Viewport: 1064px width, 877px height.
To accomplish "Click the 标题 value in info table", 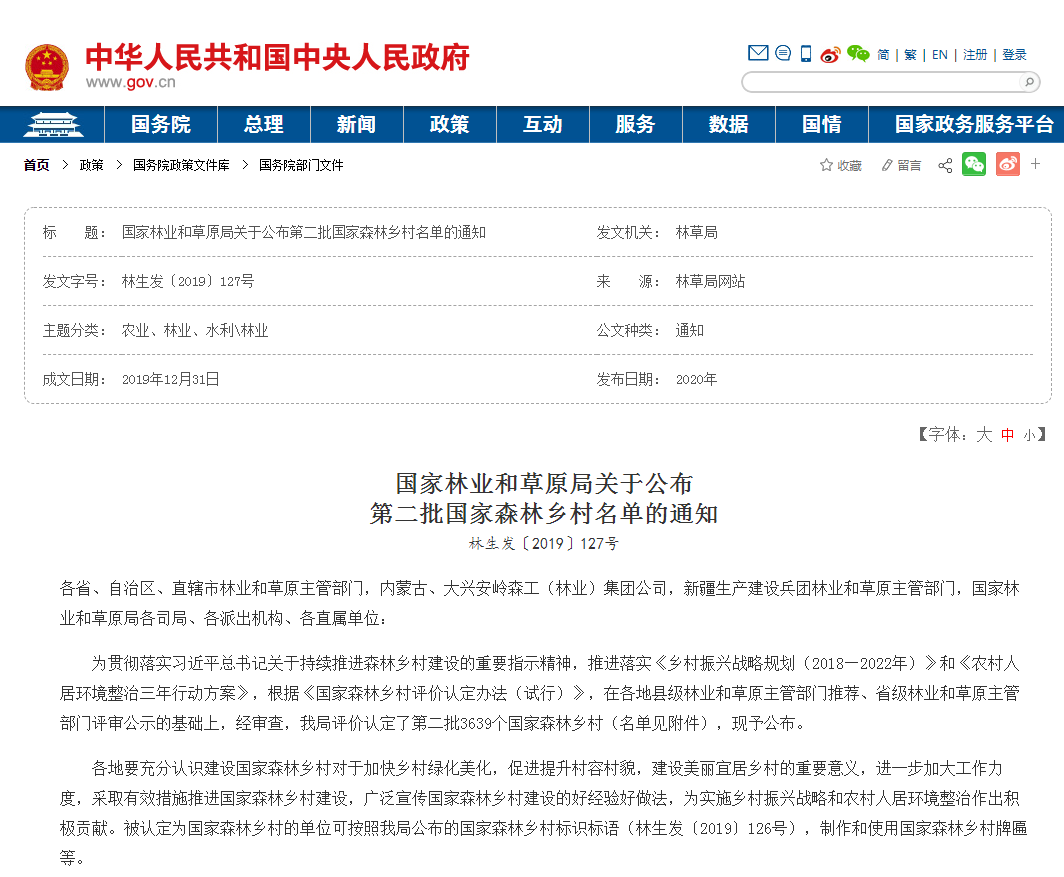I will pyautogui.click(x=303, y=233).
